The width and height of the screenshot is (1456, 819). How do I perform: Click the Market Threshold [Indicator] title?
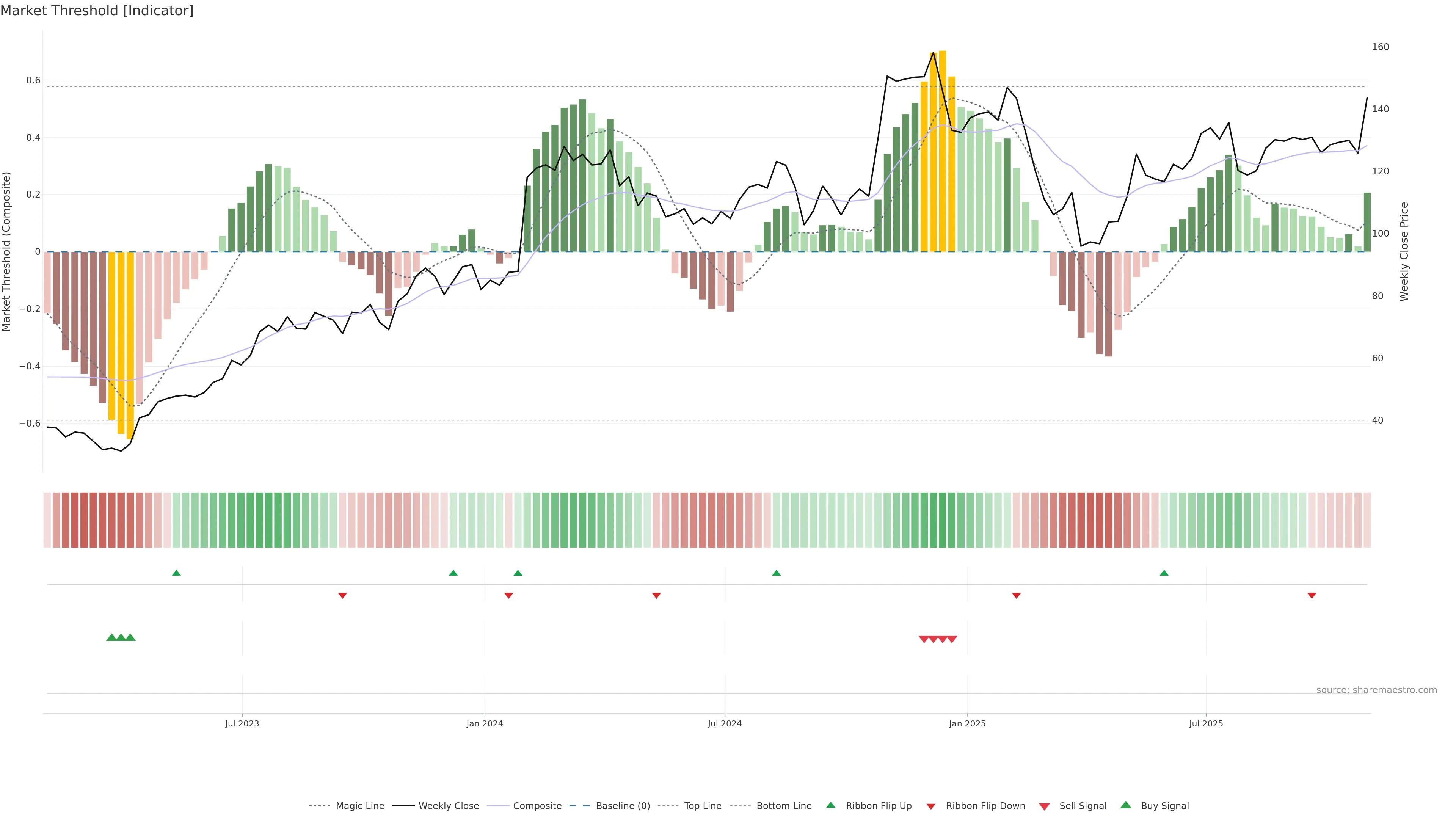click(97, 11)
